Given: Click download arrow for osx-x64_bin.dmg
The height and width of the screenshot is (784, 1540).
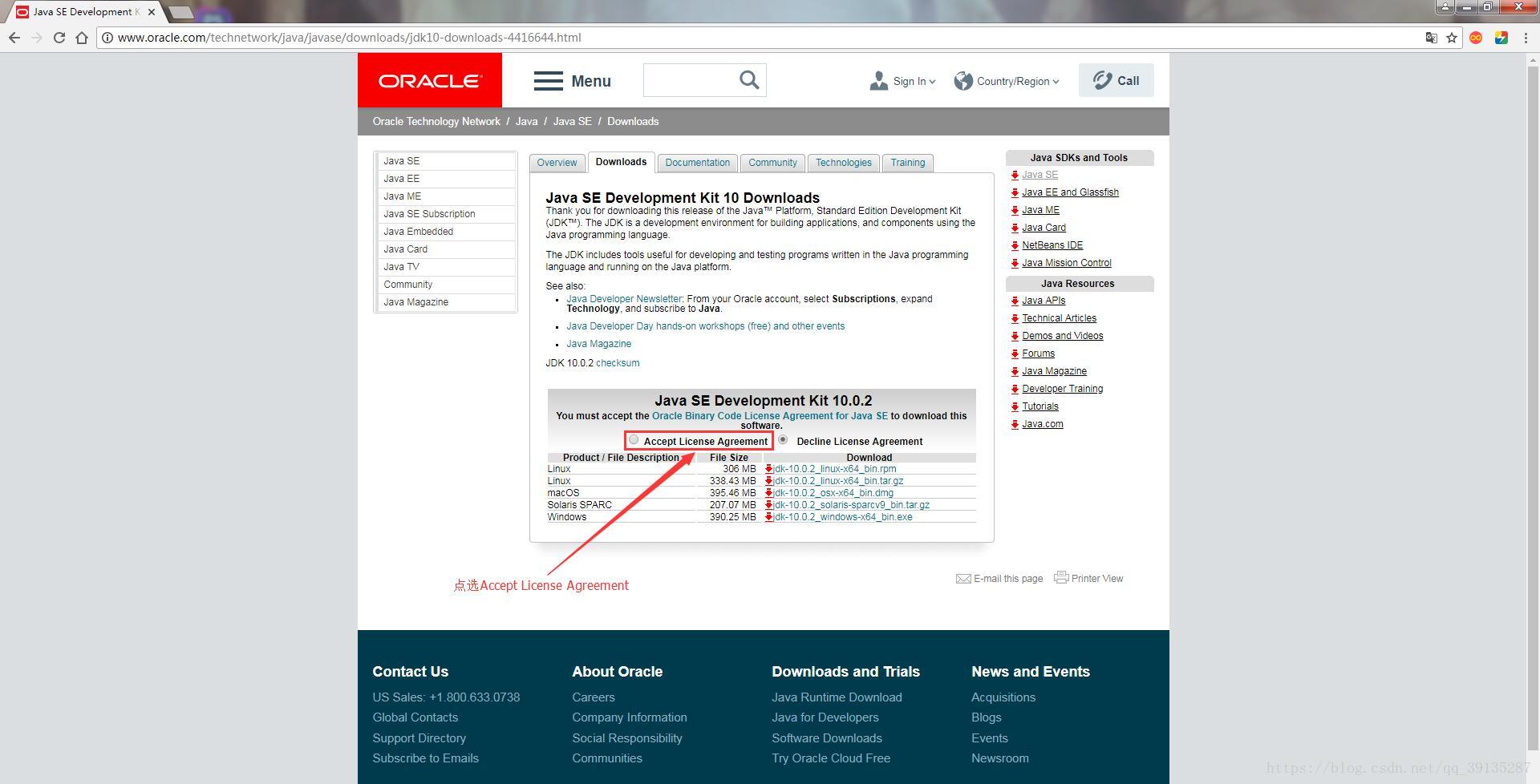Looking at the screenshot, I should pyautogui.click(x=768, y=493).
